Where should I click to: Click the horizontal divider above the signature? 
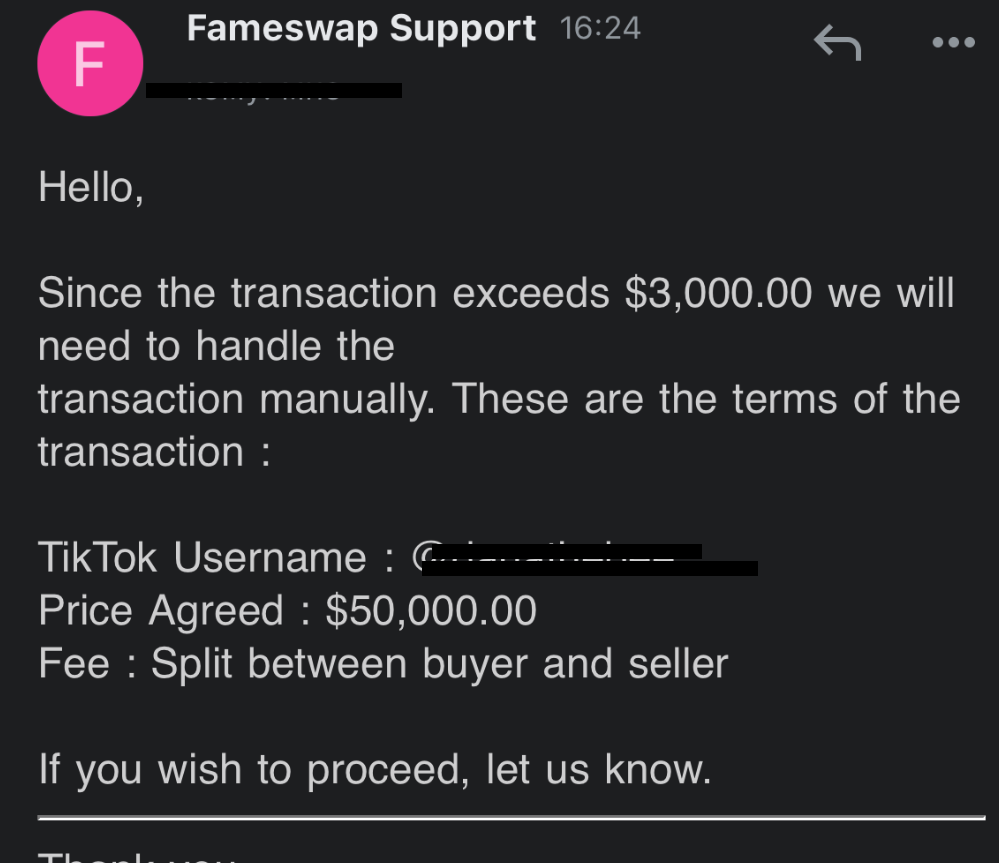click(512, 817)
